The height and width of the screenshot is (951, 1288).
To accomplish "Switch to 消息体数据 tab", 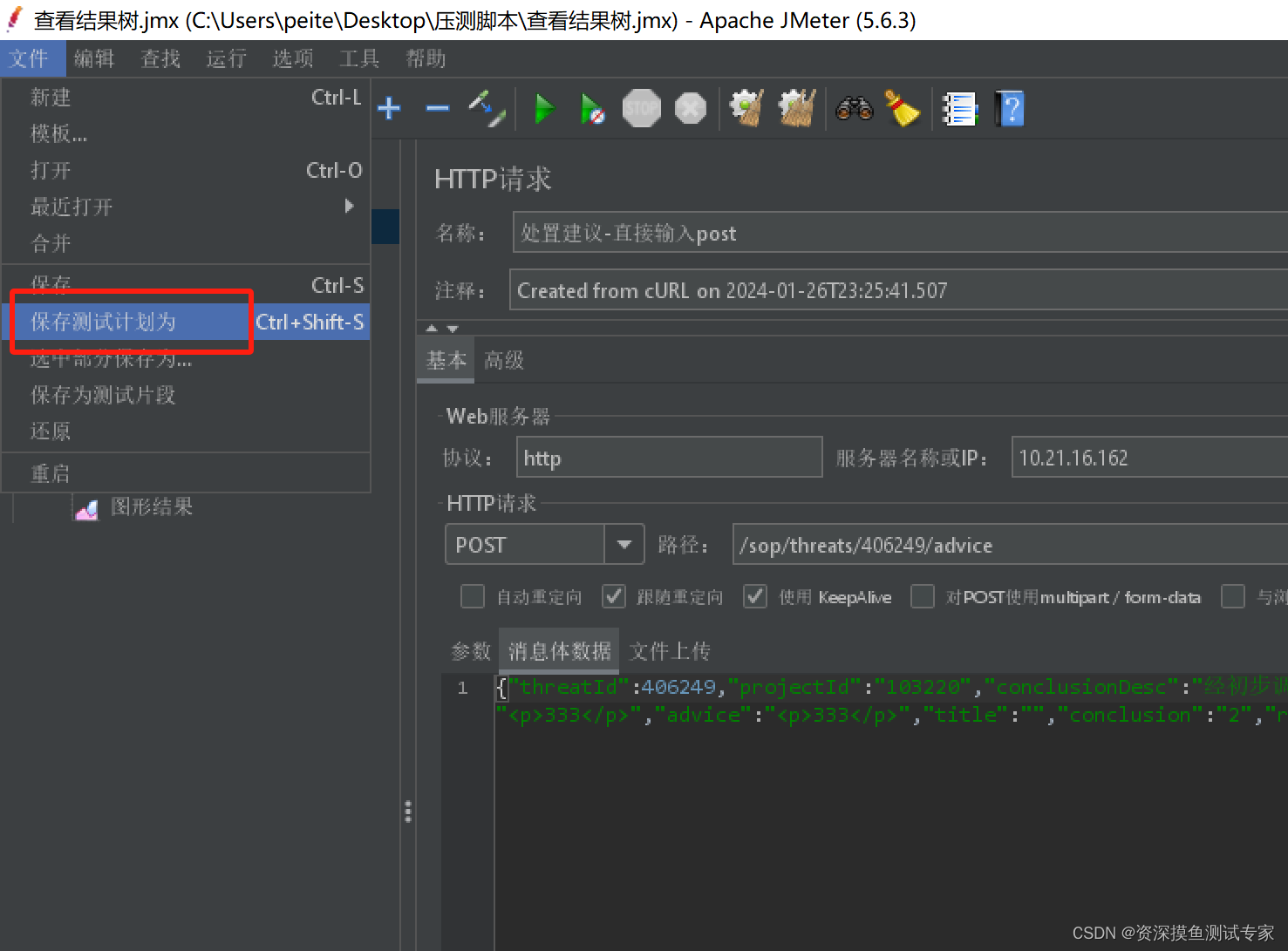I will point(559,651).
